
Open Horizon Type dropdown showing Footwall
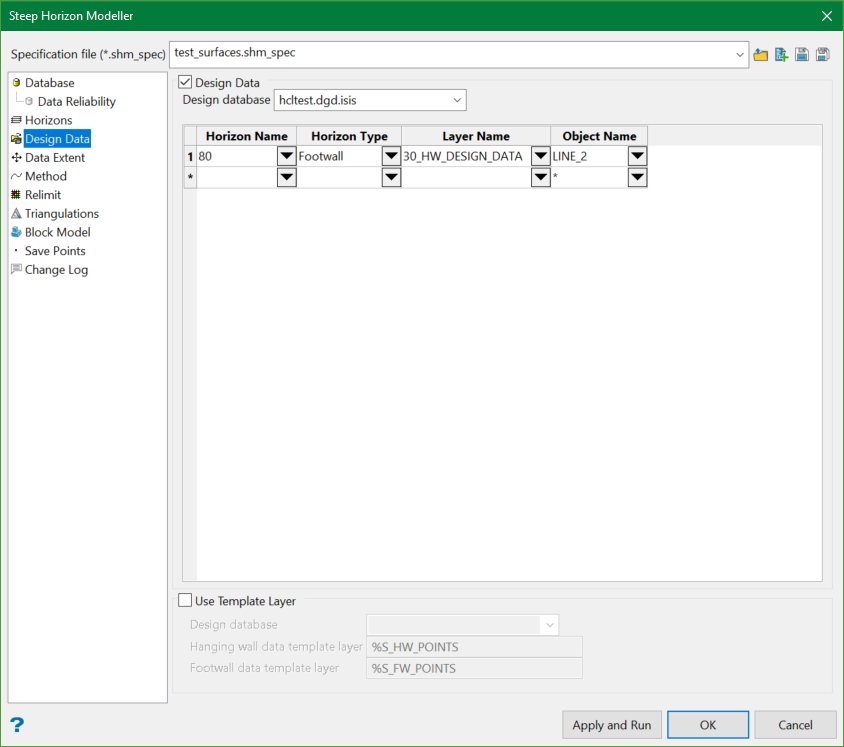[391, 156]
